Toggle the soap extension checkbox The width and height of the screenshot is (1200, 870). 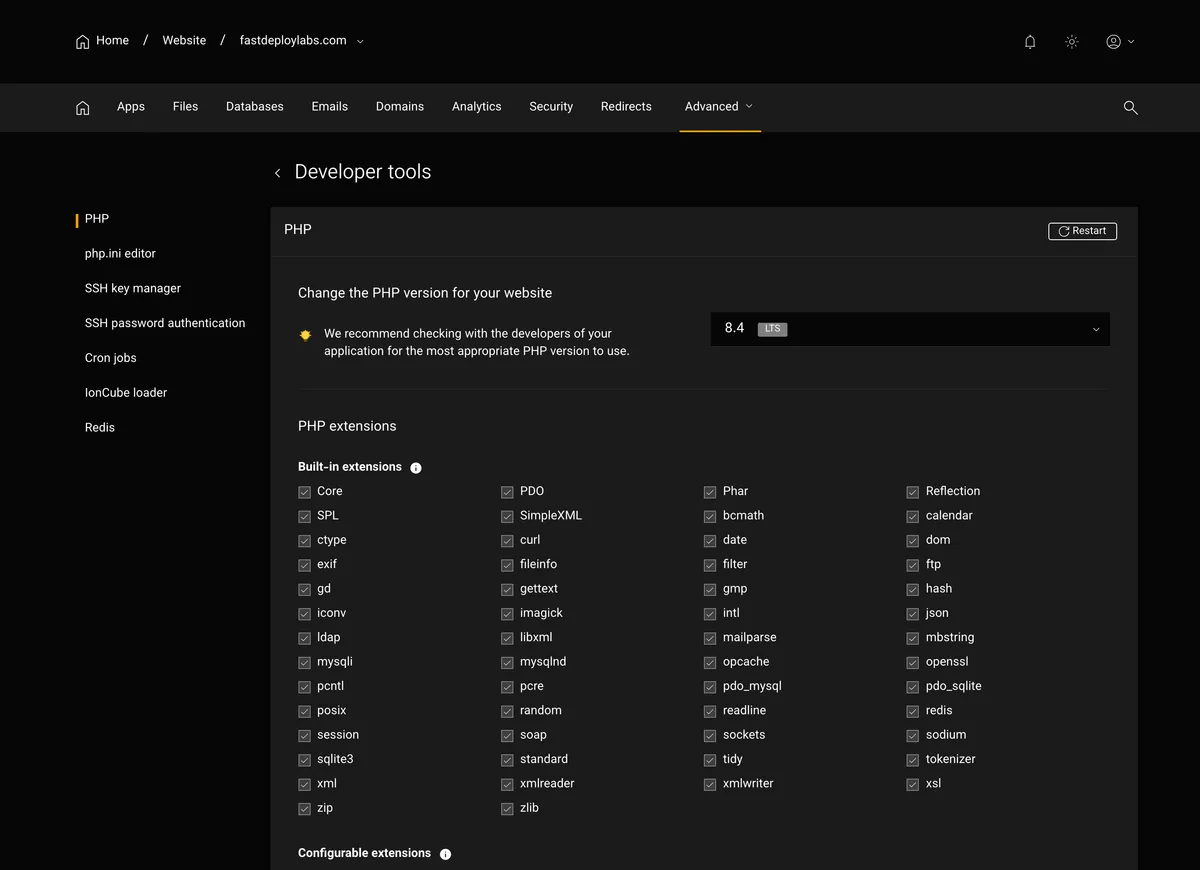(507, 736)
